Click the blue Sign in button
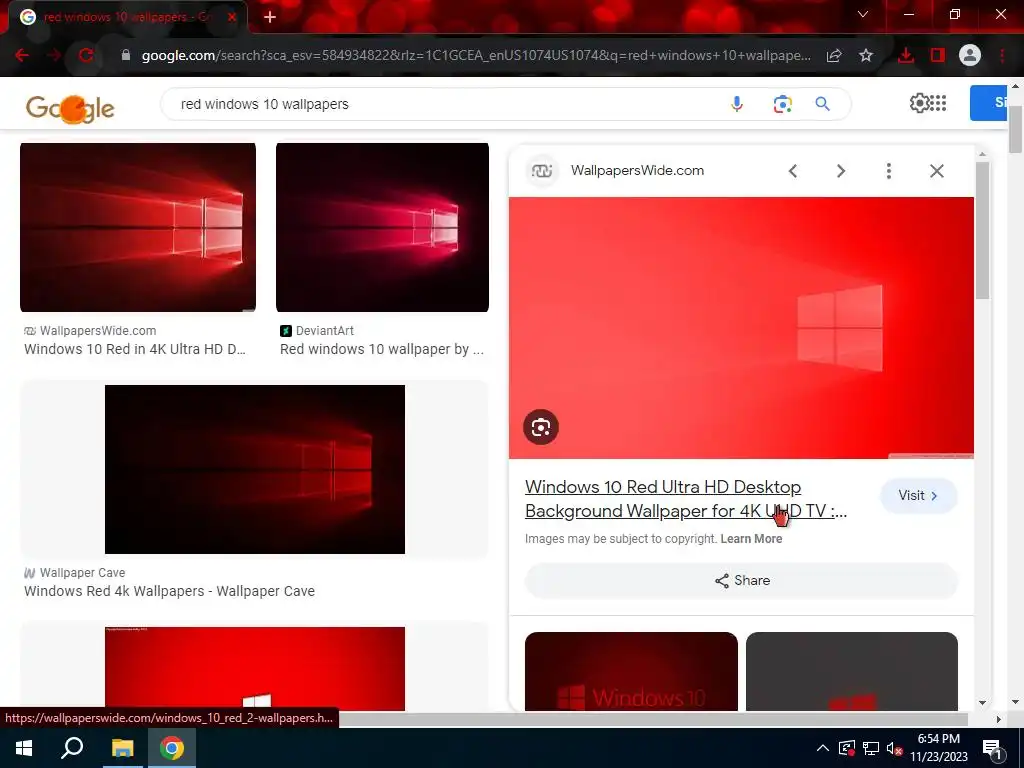The height and width of the screenshot is (768, 1024). [x=989, y=103]
